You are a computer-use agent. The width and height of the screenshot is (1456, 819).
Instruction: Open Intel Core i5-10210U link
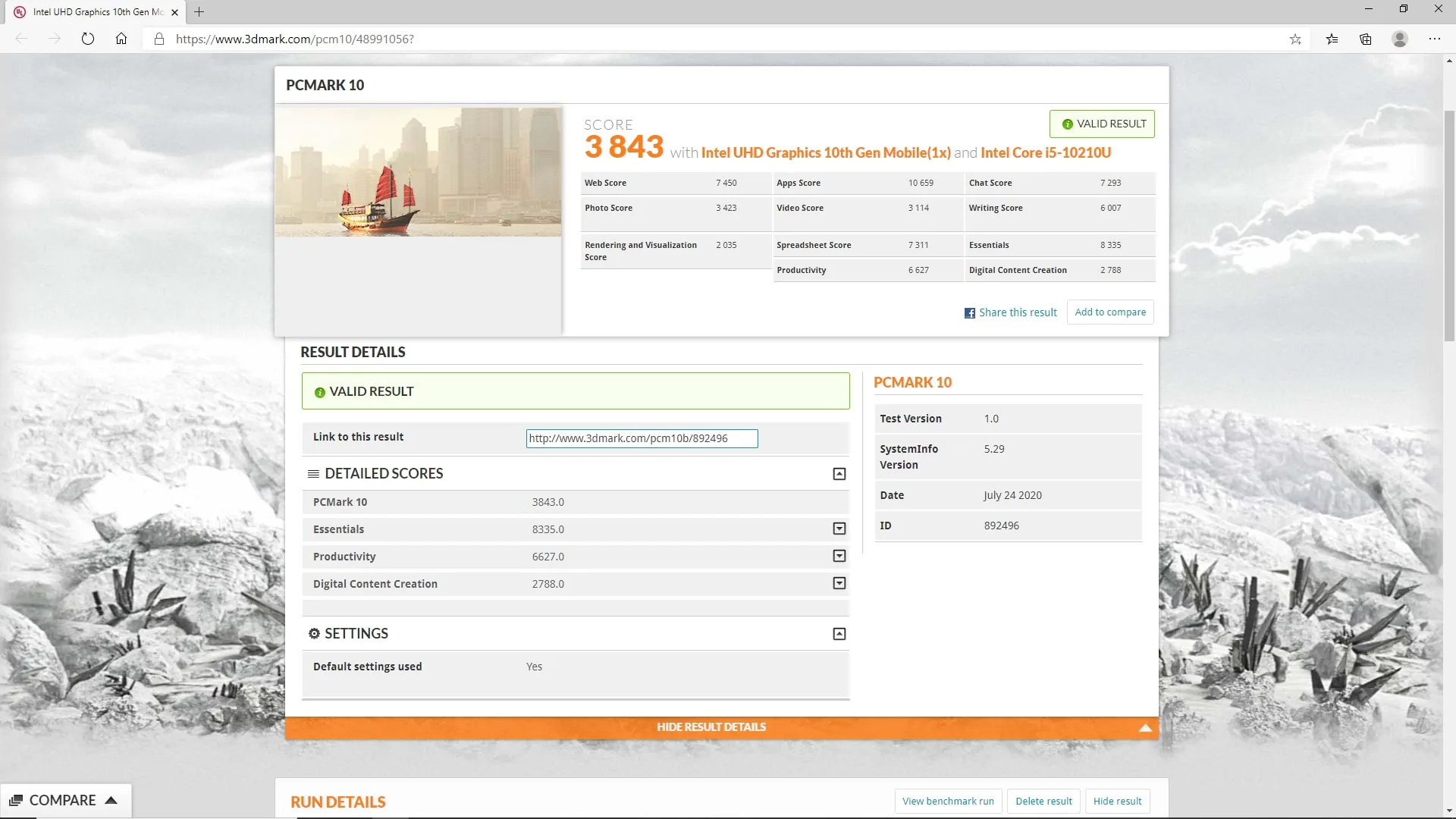click(1046, 153)
